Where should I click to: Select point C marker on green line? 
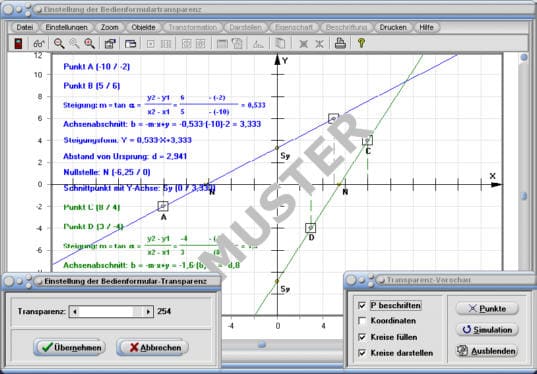tap(367, 140)
